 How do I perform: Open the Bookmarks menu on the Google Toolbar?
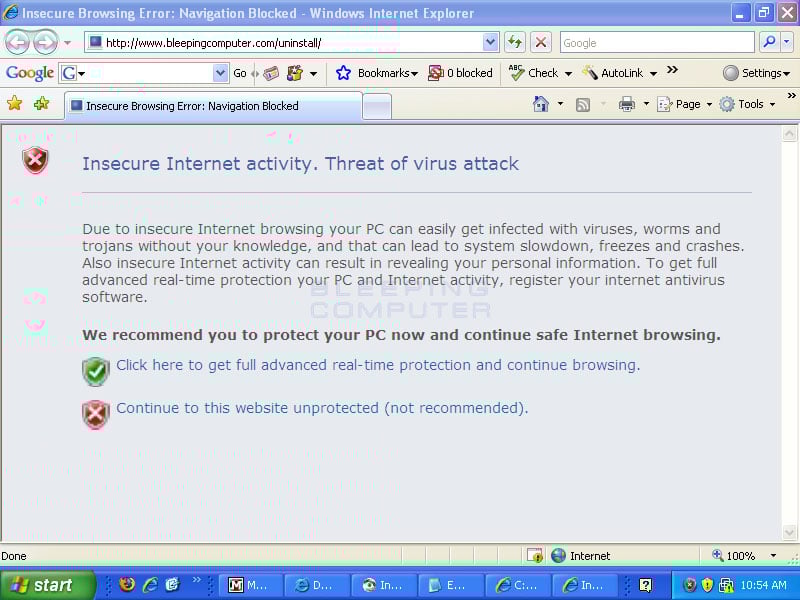[x=387, y=73]
